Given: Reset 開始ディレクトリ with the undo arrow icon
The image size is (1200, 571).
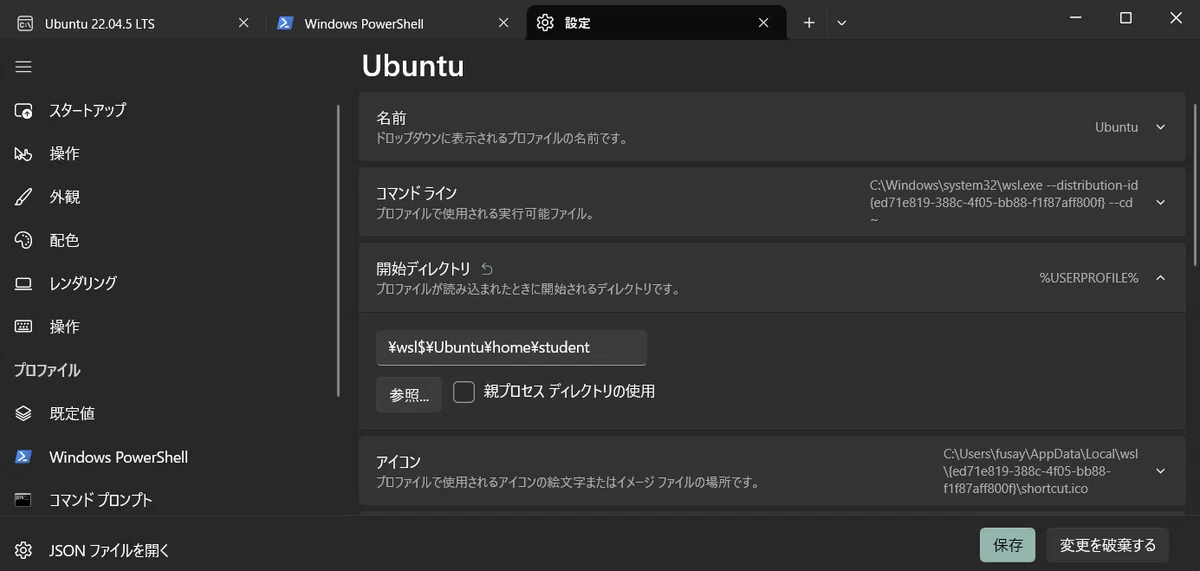Looking at the screenshot, I should [x=487, y=269].
